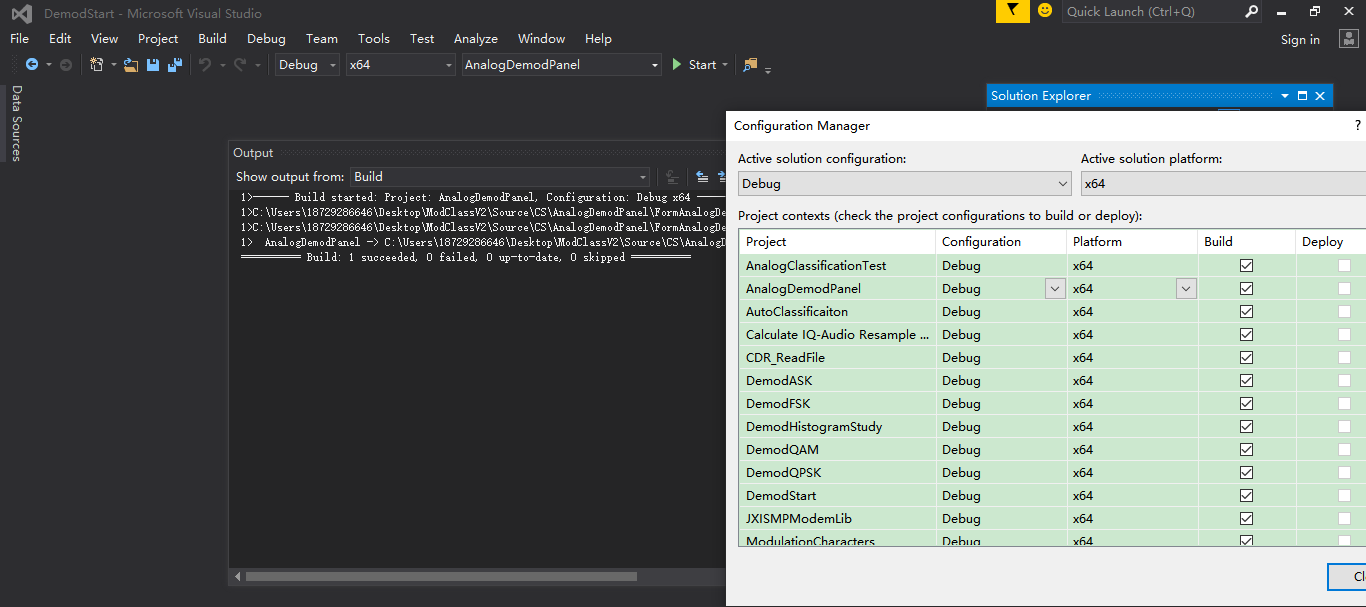Viewport: 1366px width, 607px height.
Task: Click the Find in Files toolbar icon
Action: [751, 64]
